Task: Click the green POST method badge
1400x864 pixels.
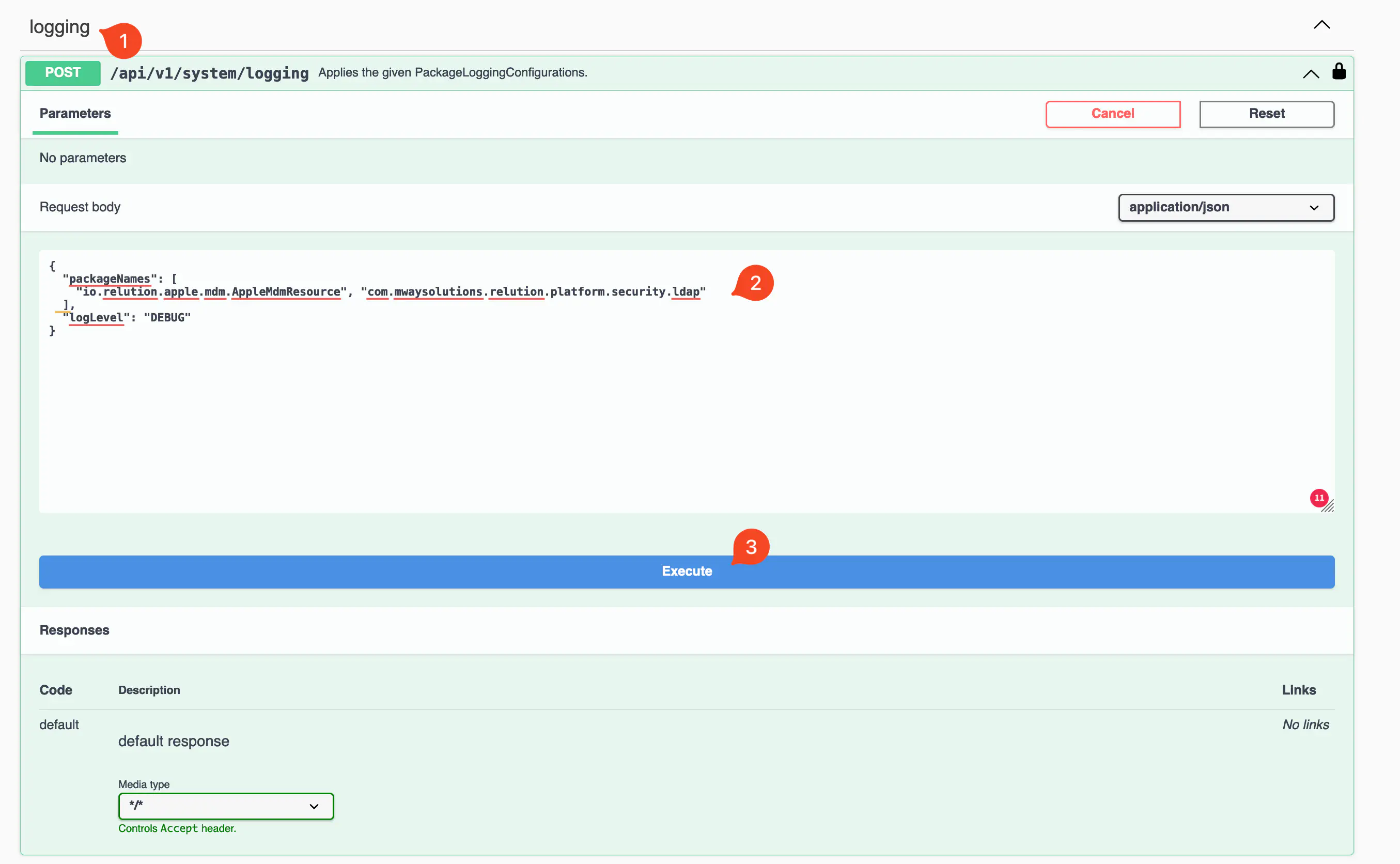Action: [x=63, y=72]
